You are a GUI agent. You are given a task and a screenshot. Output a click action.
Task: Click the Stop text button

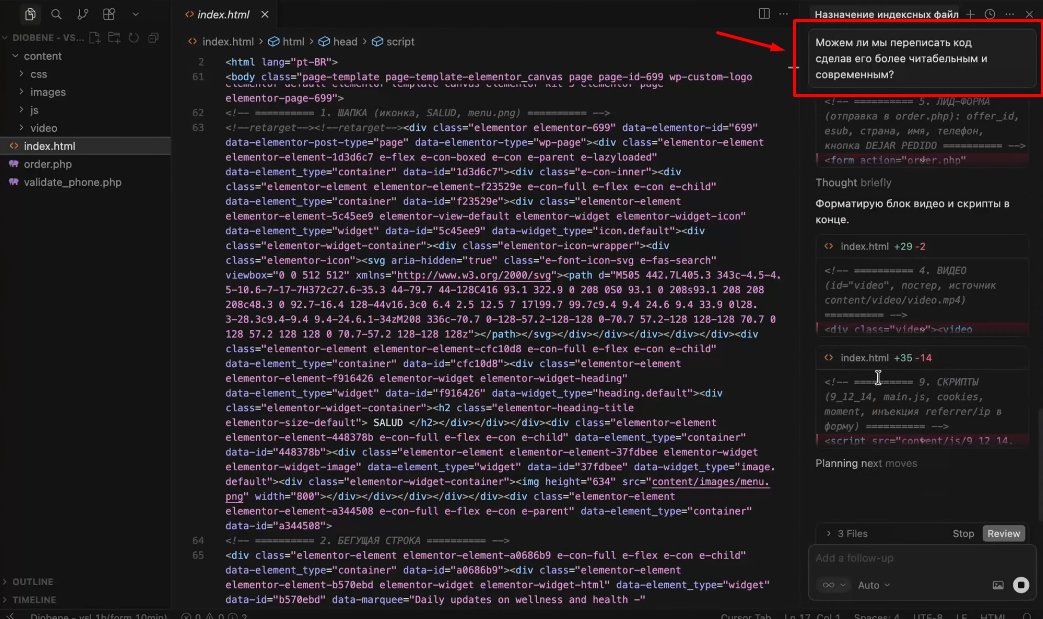963,533
